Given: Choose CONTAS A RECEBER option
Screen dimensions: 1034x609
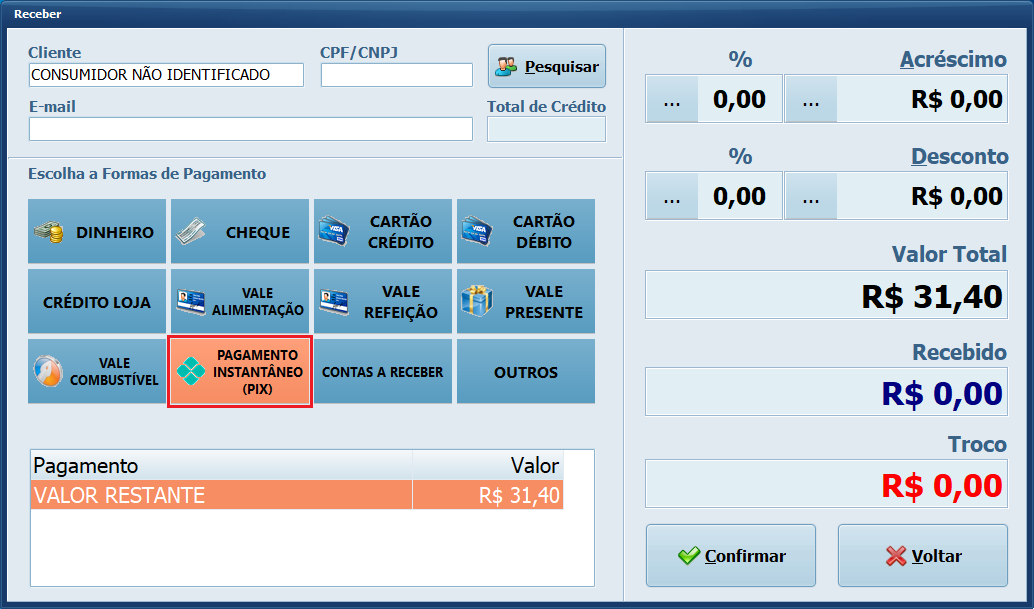Looking at the screenshot, I should [382, 371].
